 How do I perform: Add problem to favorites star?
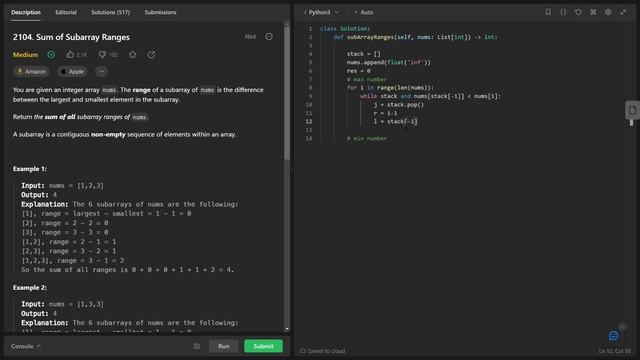coord(133,54)
